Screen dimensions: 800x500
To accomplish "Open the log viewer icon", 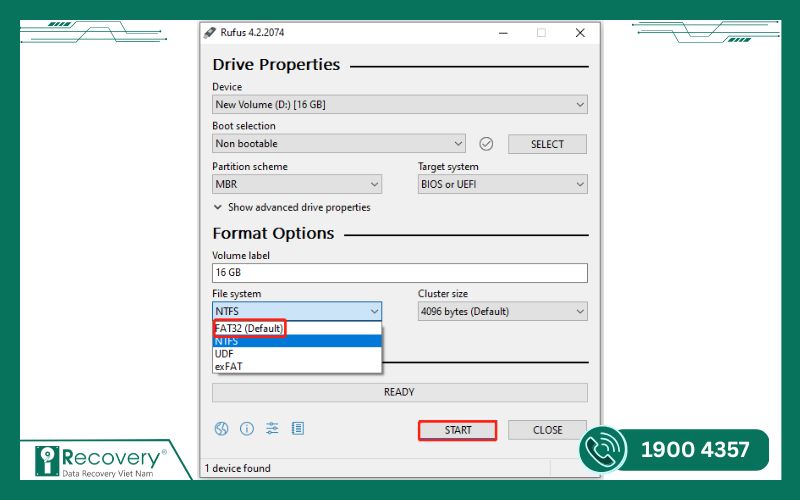I will point(298,429).
